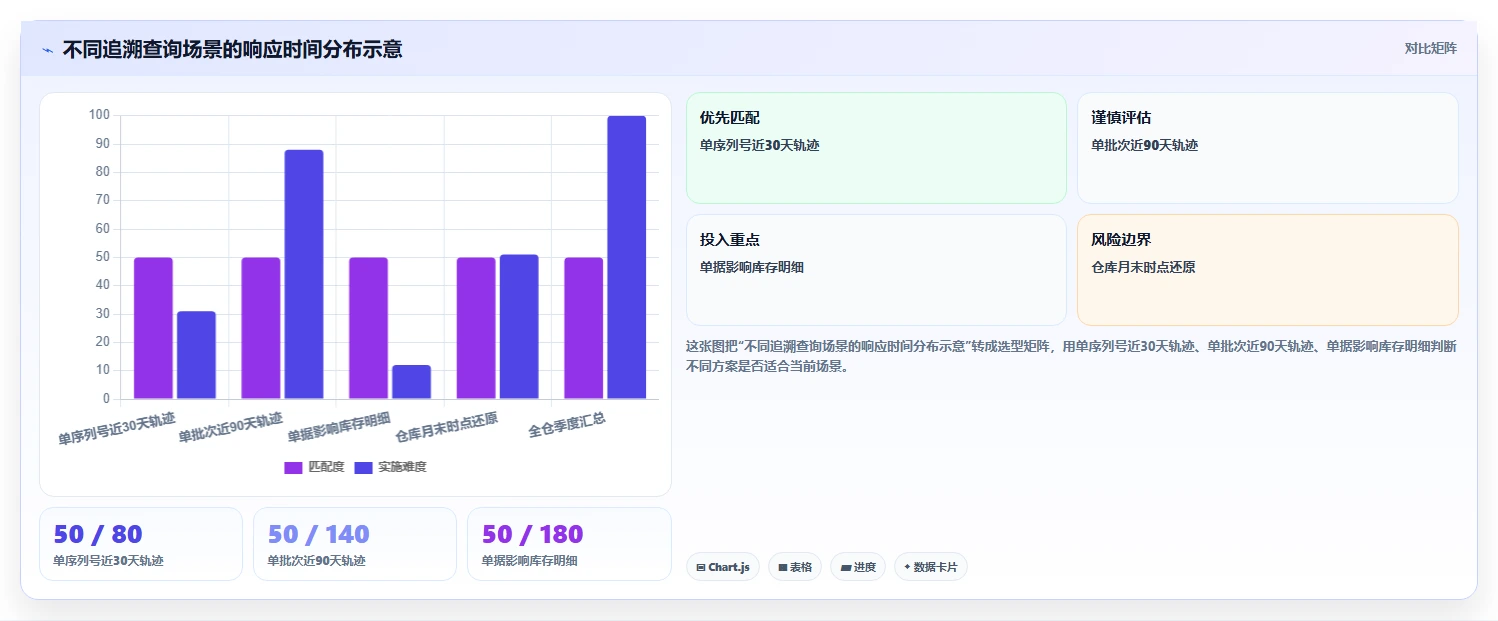Click the 100 y-axis value
Viewport: 1498px width, 621px height.
click(99, 115)
